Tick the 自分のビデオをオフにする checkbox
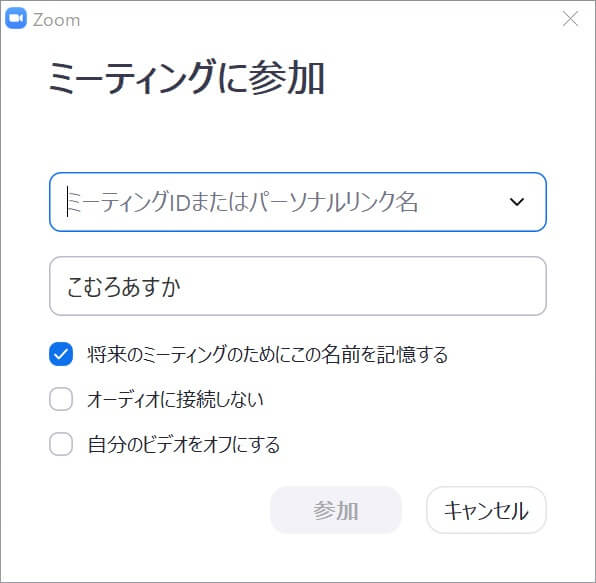Screen dimensions: 596x583 click(61, 444)
